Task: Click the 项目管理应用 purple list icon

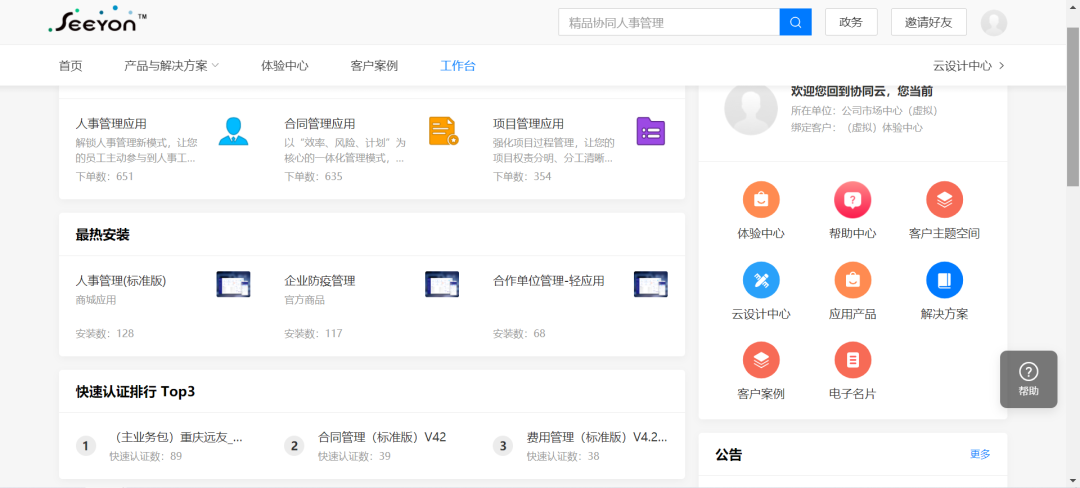Action: click(x=651, y=131)
